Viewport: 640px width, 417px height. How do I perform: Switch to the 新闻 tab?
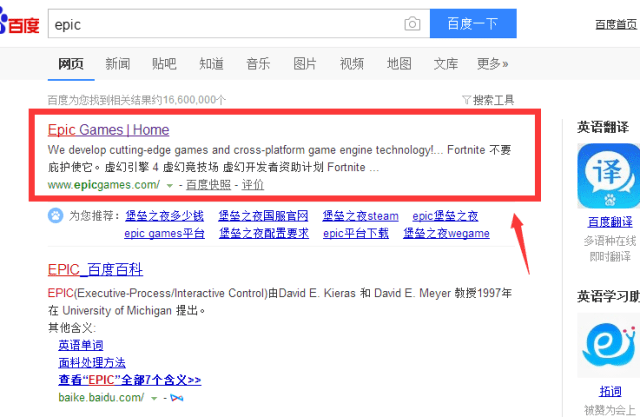pyautogui.click(x=117, y=64)
